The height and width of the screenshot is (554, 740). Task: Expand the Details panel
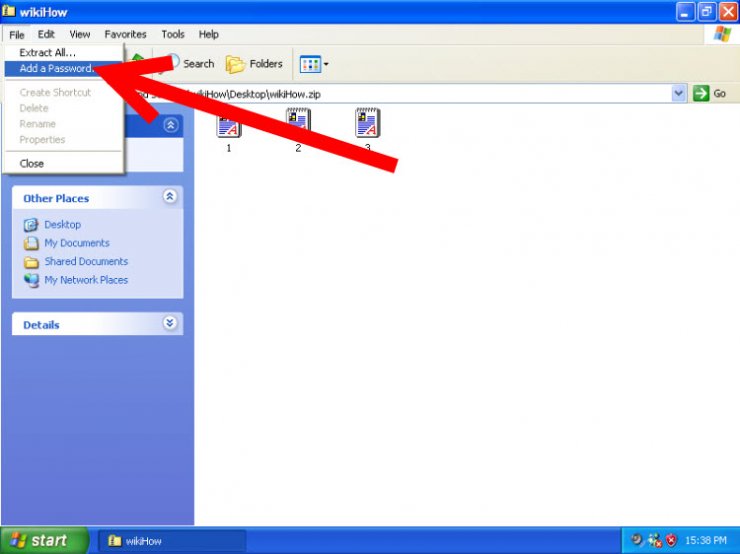[x=170, y=323]
